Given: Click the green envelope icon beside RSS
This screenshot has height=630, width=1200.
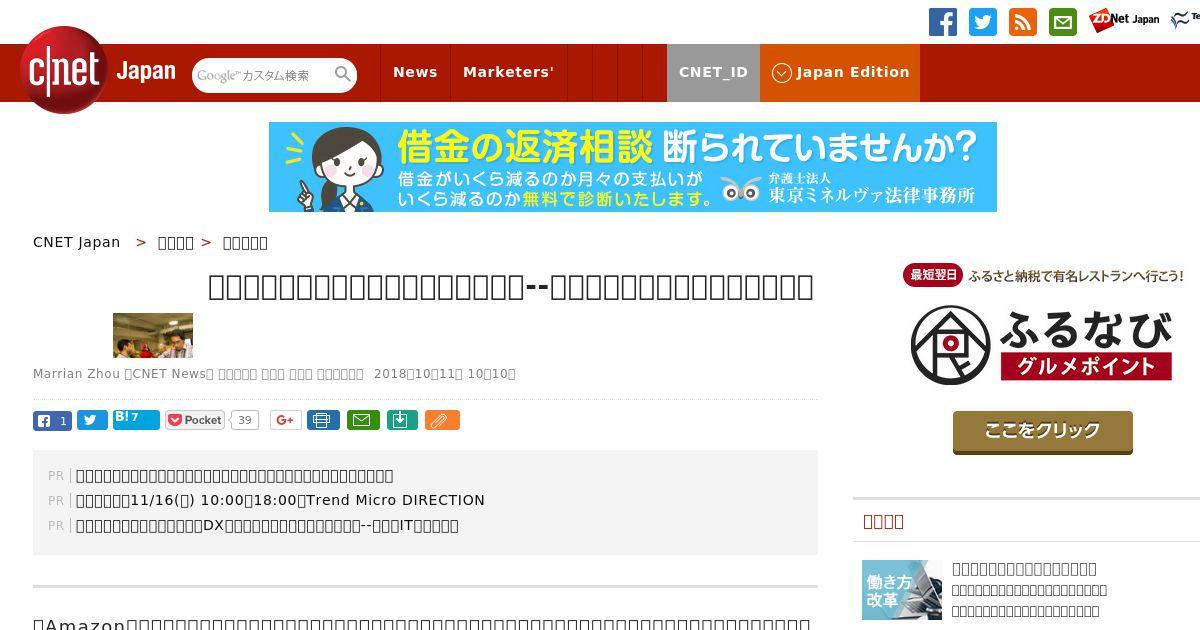Looking at the screenshot, I should 1063,22.
